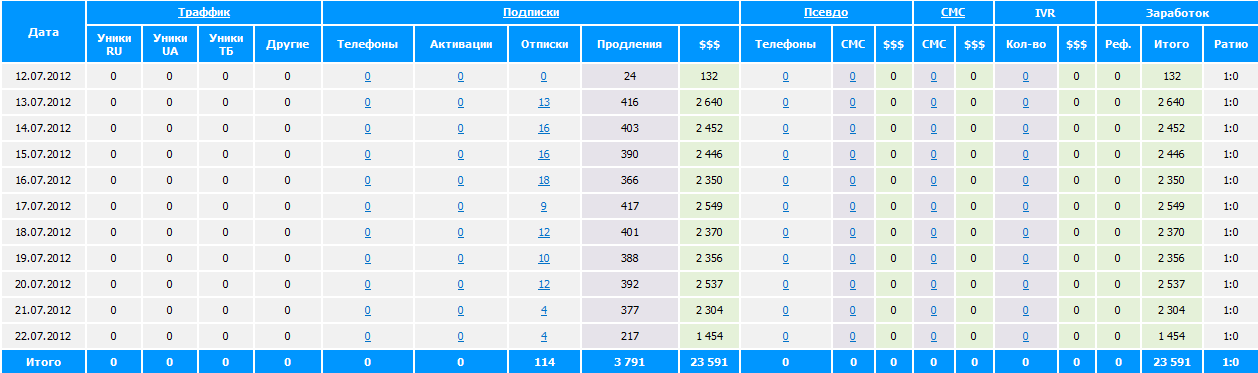Select Продления value 217
Screen dimensions: 1258x373
point(629,336)
